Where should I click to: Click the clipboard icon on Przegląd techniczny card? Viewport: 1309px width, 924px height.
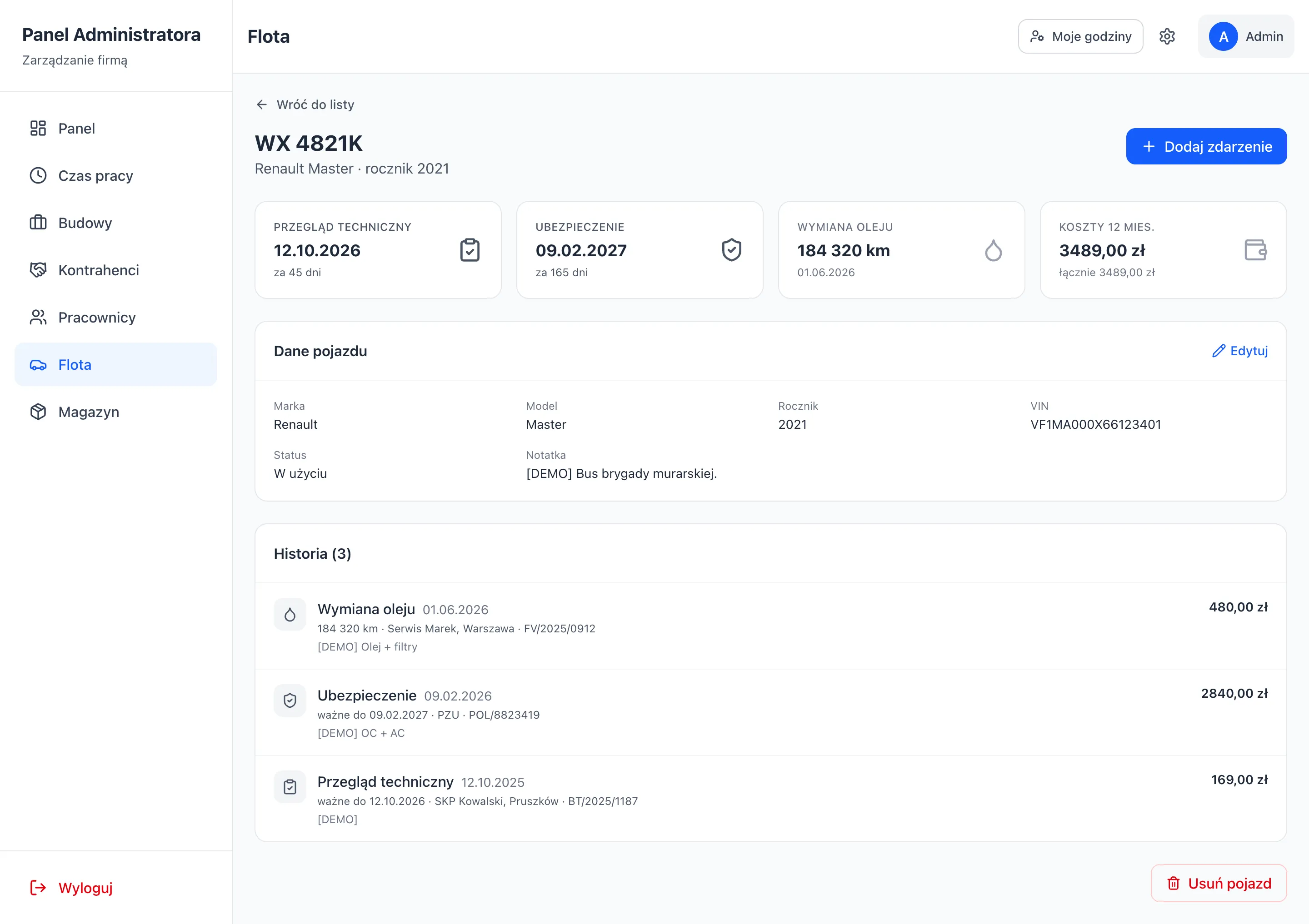pos(470,250)
